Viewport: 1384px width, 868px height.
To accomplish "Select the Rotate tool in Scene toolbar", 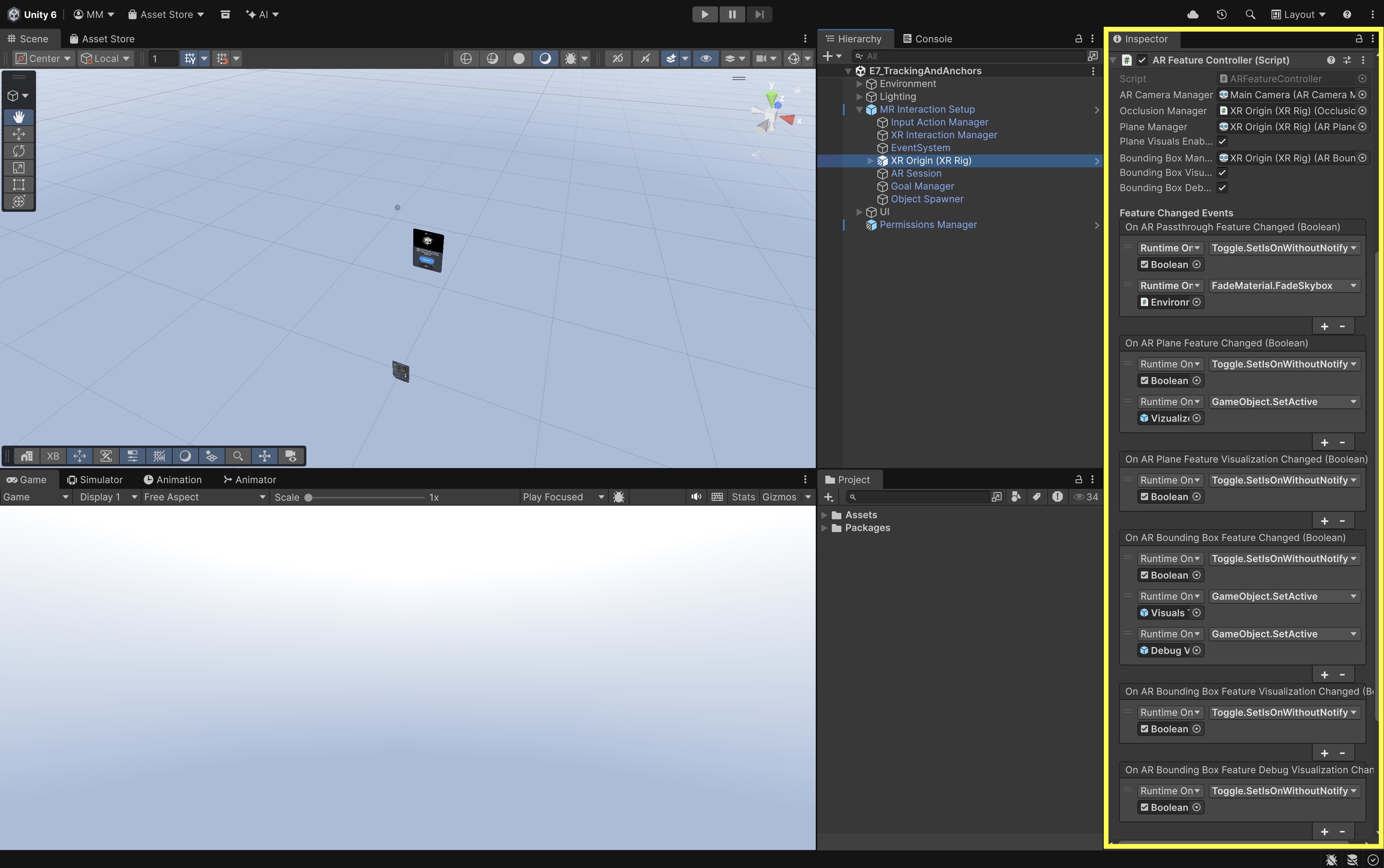I will (x=18, y=151).
